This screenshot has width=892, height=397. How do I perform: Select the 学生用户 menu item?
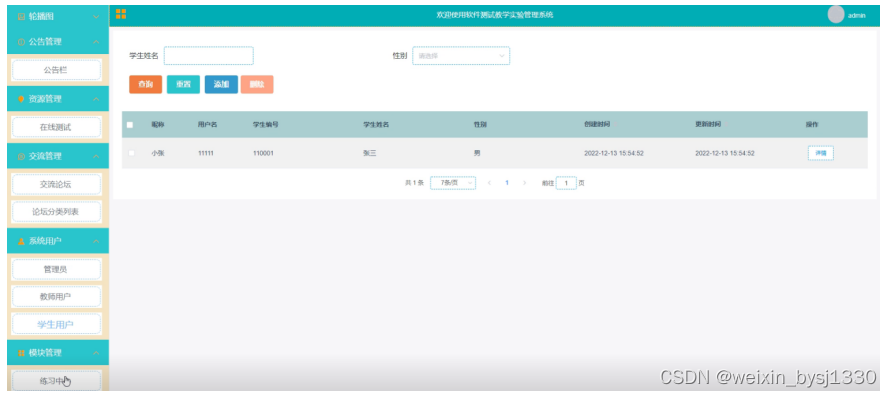click(x=56, y=324)
